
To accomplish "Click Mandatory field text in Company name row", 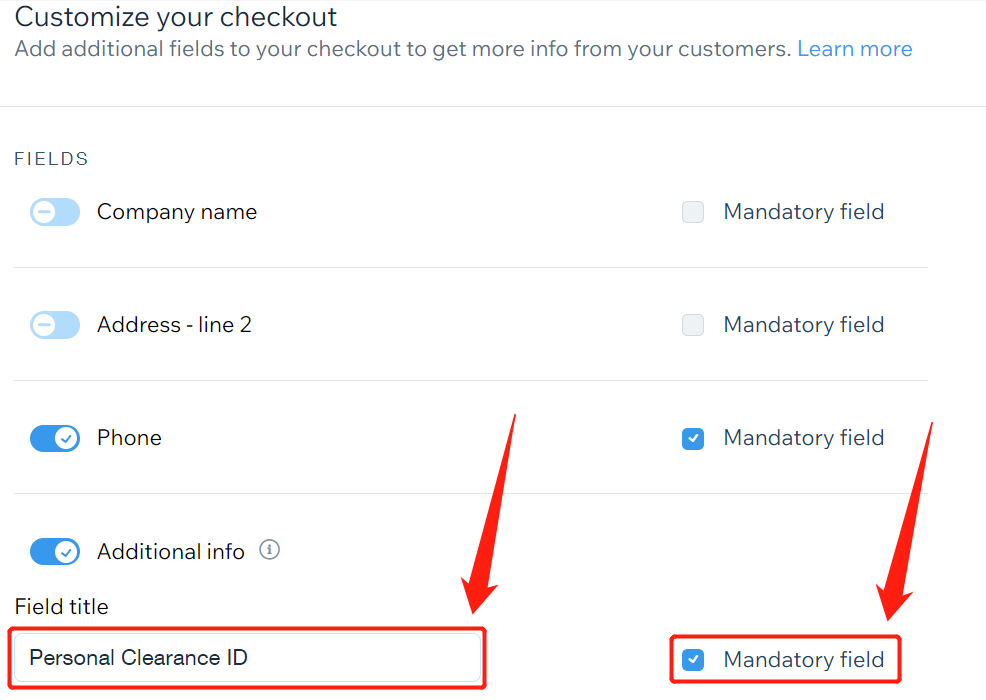I will [x=804, y=212].
